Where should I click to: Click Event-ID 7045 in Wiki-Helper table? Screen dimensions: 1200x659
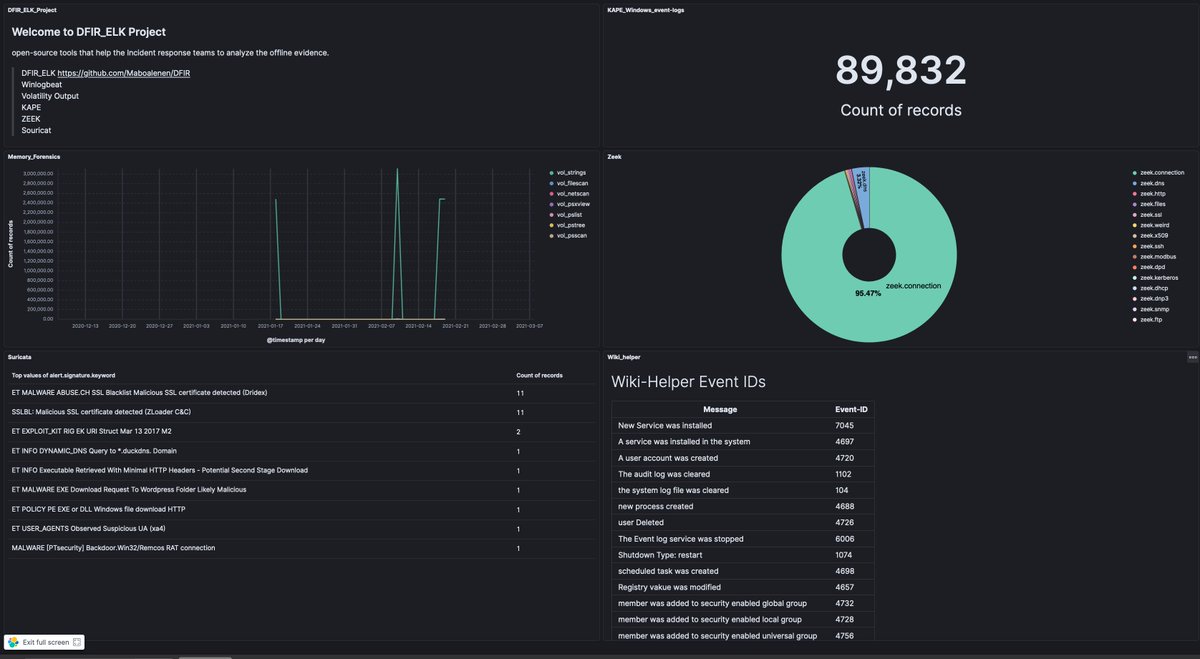click(844, 426)
